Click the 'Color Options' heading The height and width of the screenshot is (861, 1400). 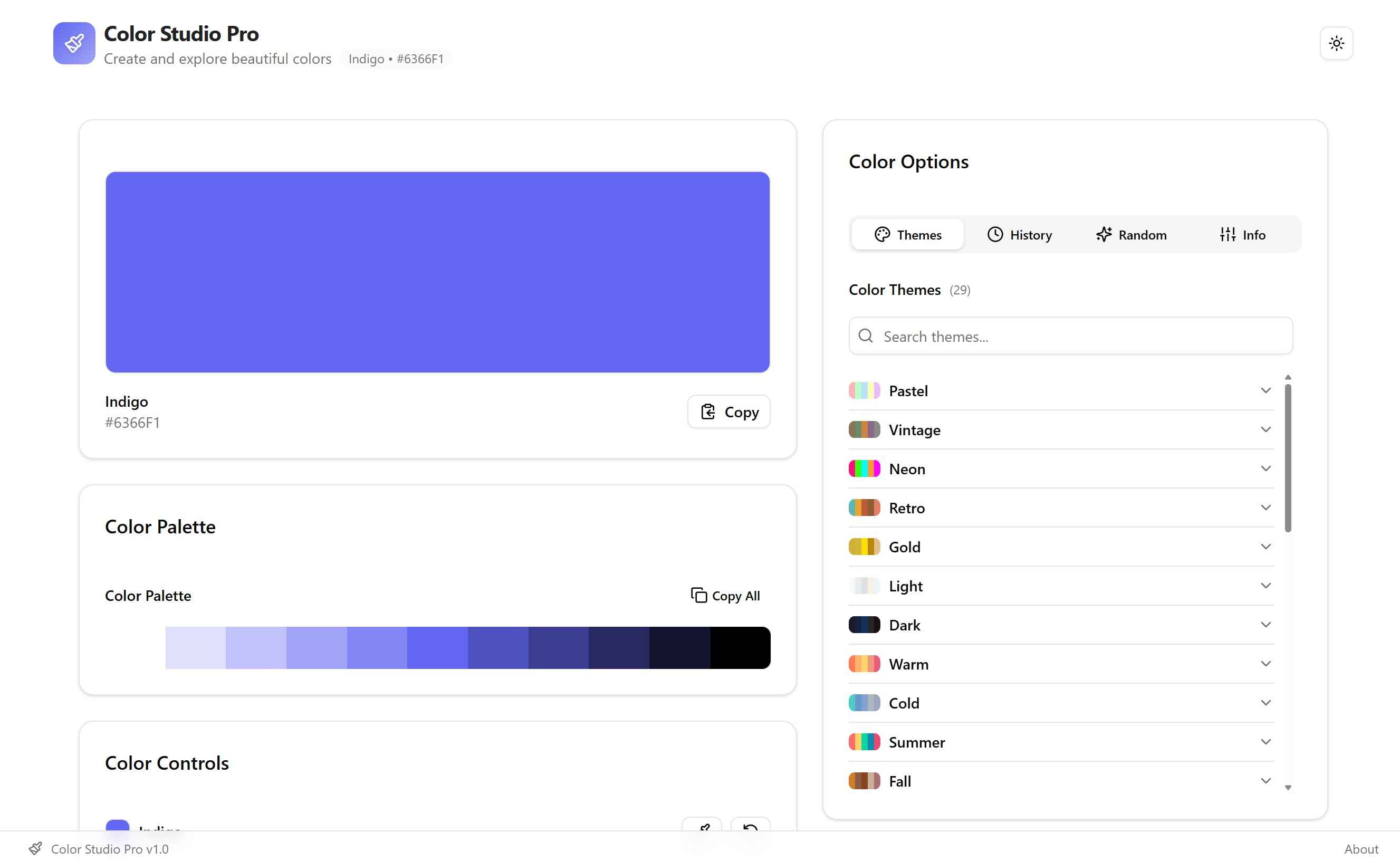(908, 162)
